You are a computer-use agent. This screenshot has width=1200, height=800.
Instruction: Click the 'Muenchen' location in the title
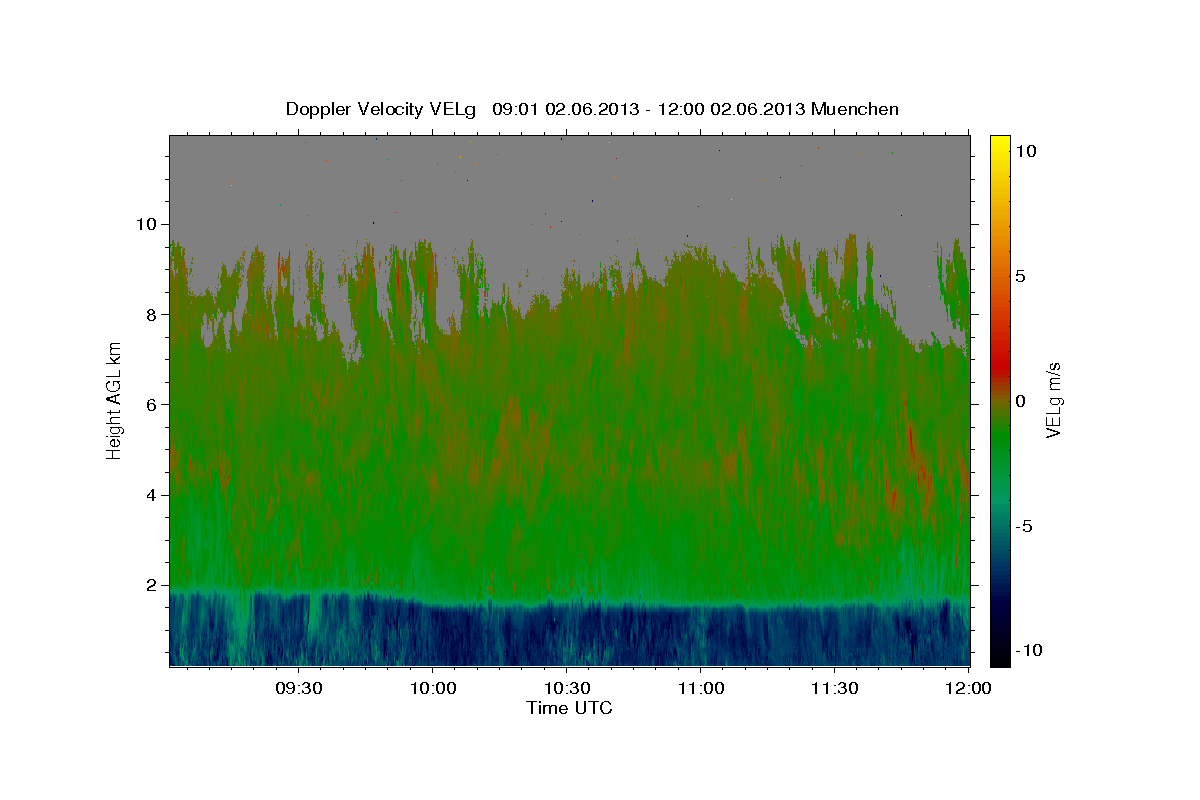[856, 109]
